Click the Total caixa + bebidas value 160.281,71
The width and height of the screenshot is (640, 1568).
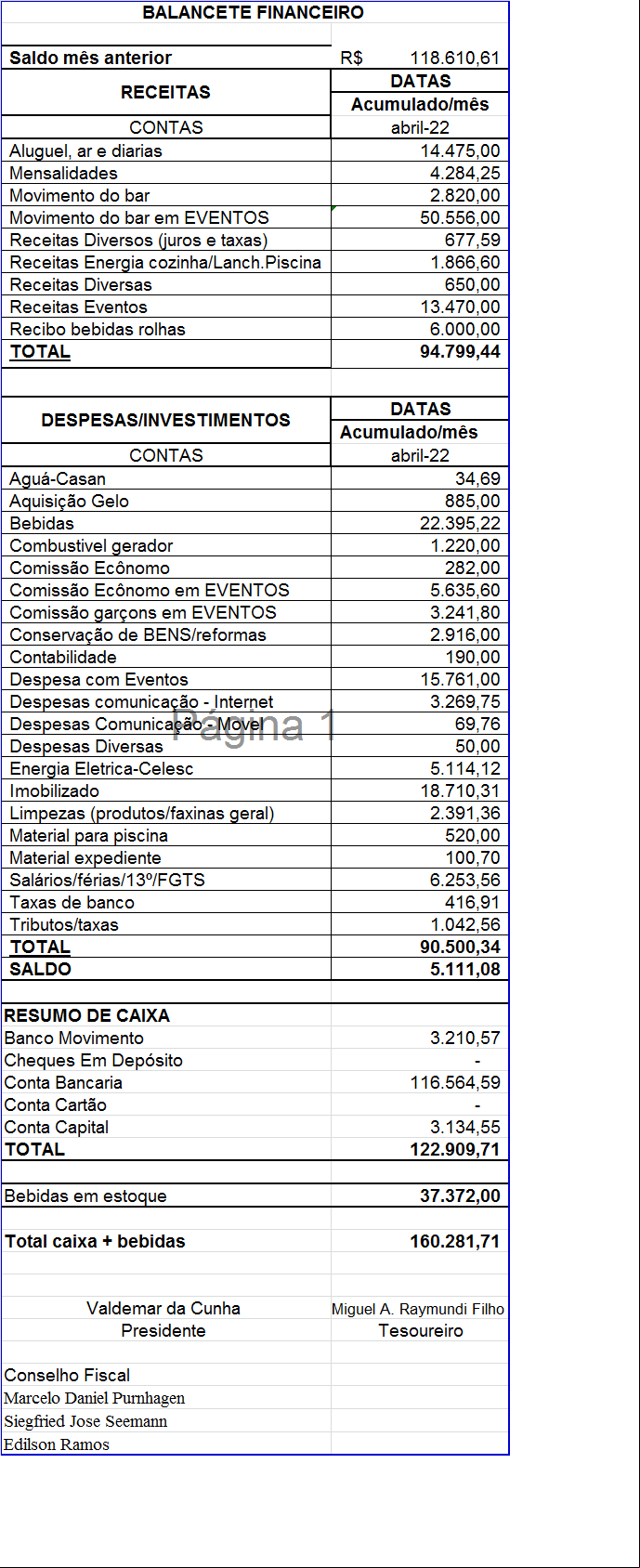[x=455, y=1241]
